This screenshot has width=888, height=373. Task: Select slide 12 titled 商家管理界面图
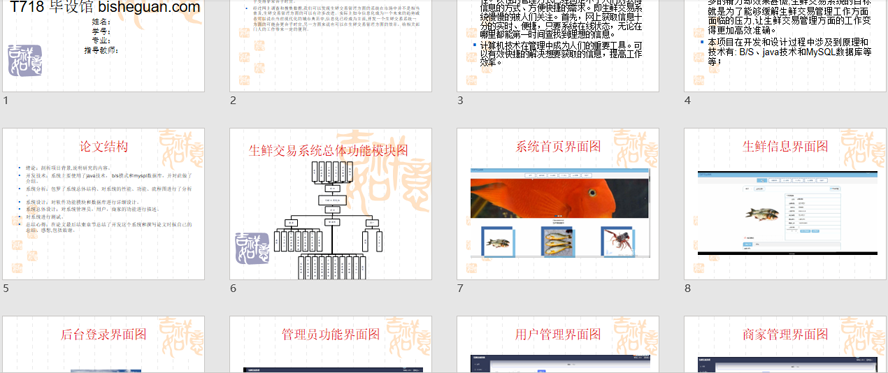coord(785,344)
